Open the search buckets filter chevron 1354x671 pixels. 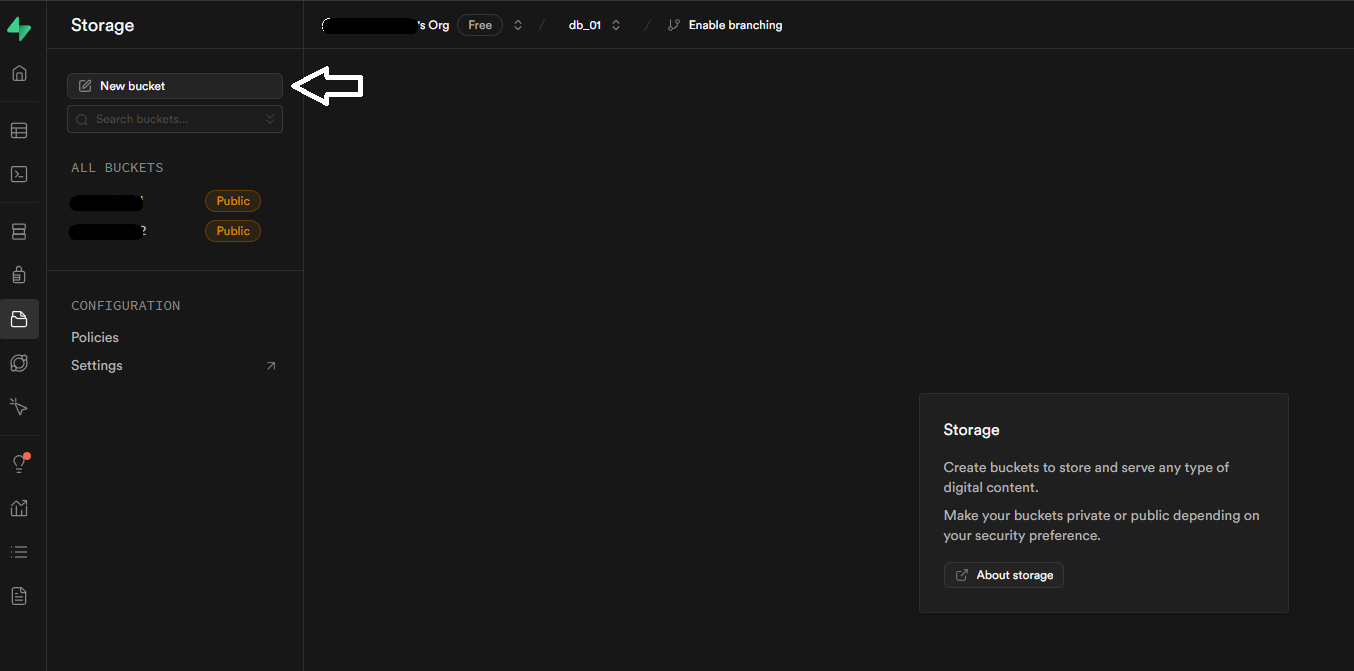(x=269, y=118)
